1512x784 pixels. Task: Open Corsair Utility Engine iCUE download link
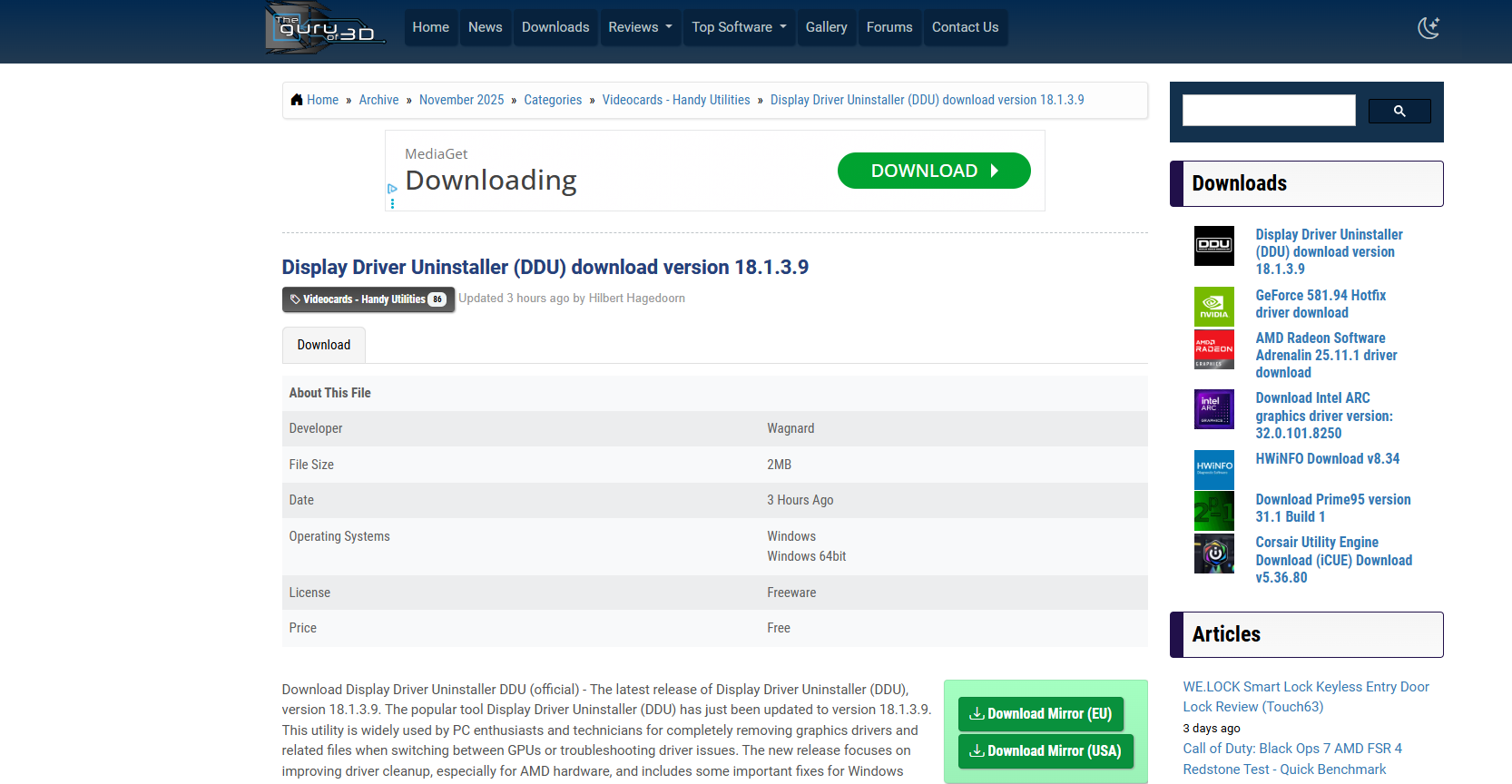click(1334, 560)
